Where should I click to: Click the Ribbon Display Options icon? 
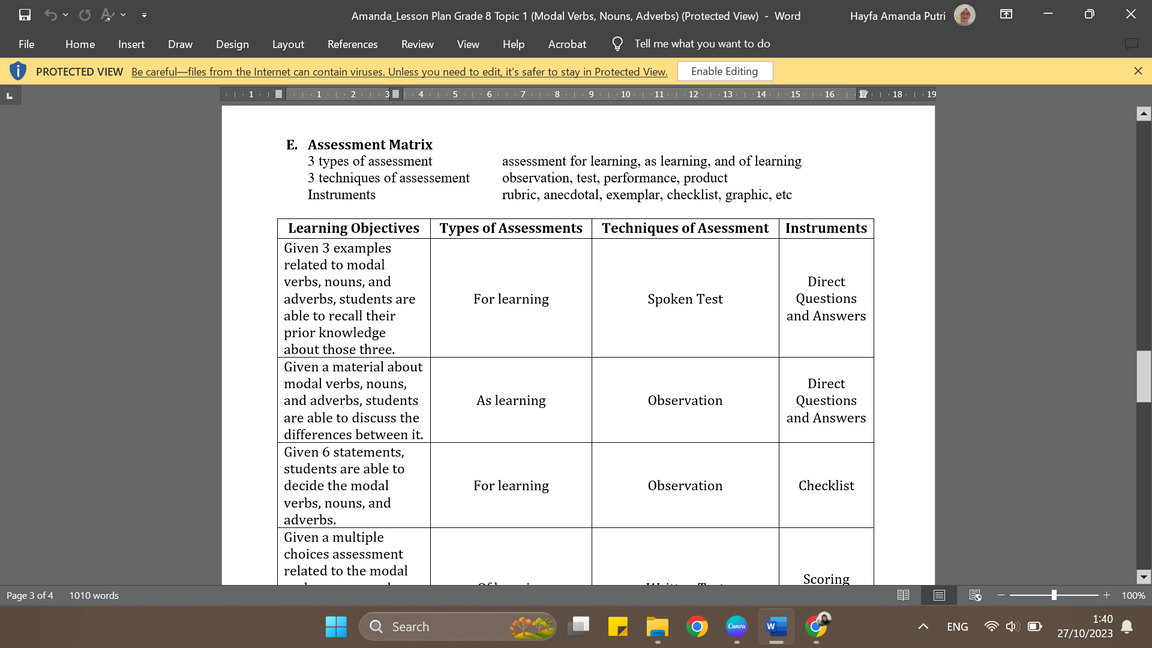[x=1006, y=15]
